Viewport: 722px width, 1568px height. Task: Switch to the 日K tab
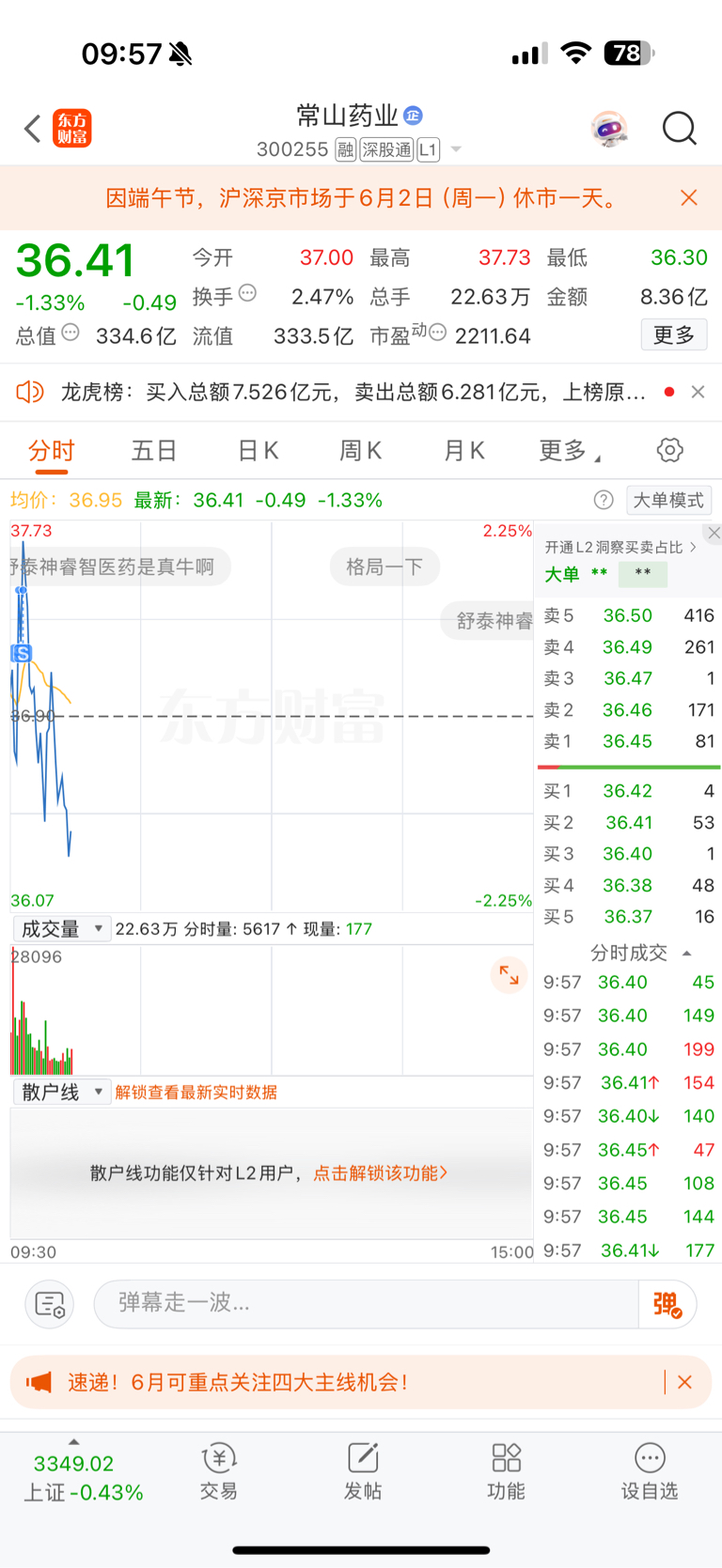pos(258,451)
